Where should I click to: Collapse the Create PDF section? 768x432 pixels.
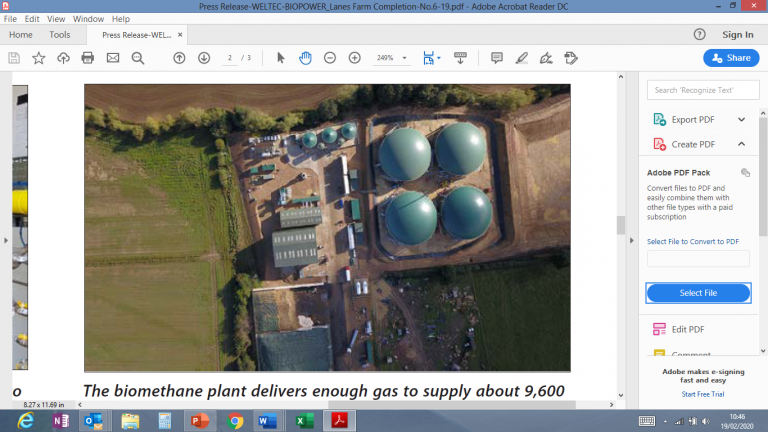(x=741, y=144)
